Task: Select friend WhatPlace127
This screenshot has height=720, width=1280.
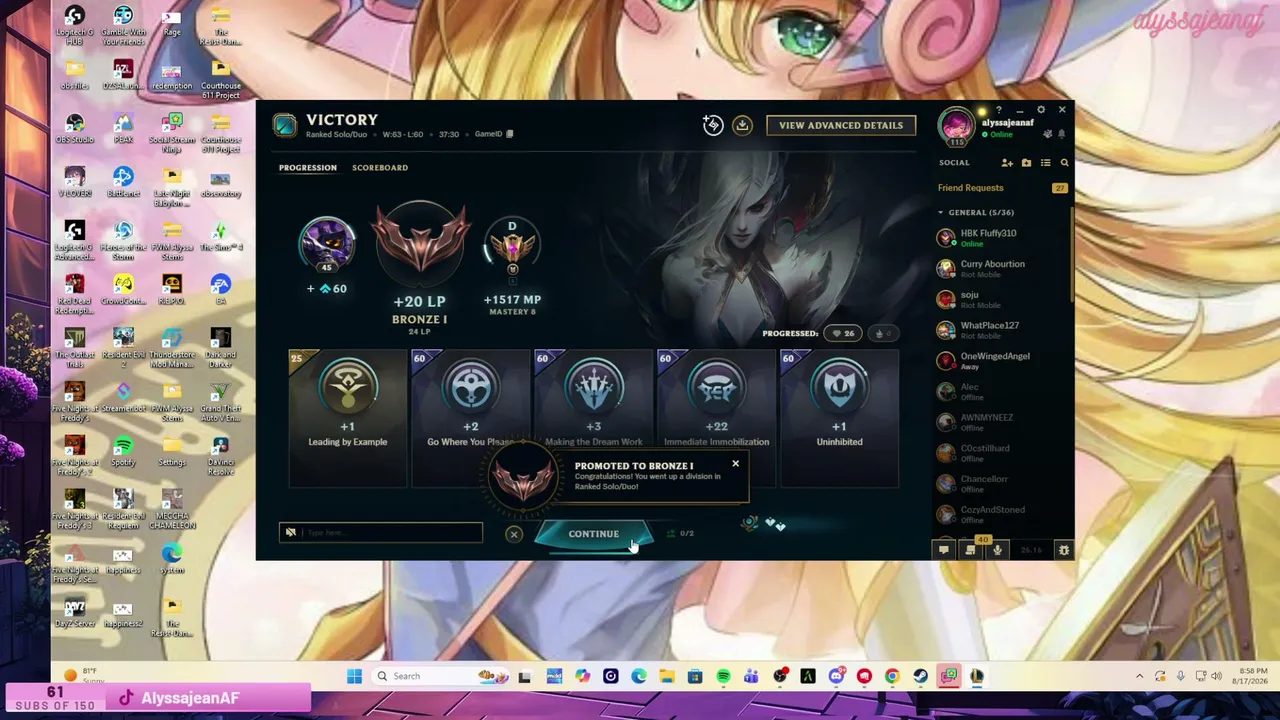Action: tap(1002, 330)
